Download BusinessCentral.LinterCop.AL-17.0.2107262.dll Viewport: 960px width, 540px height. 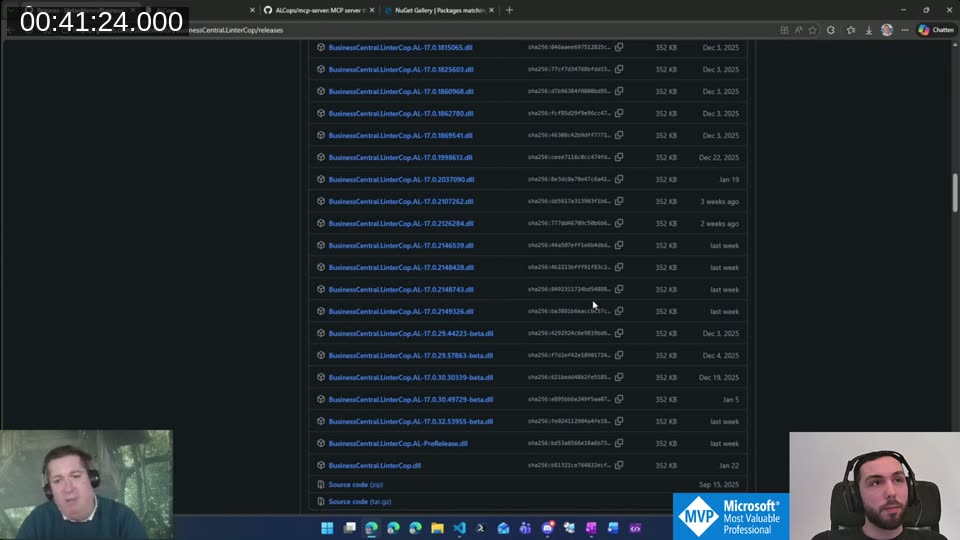[x=401, y=201]
